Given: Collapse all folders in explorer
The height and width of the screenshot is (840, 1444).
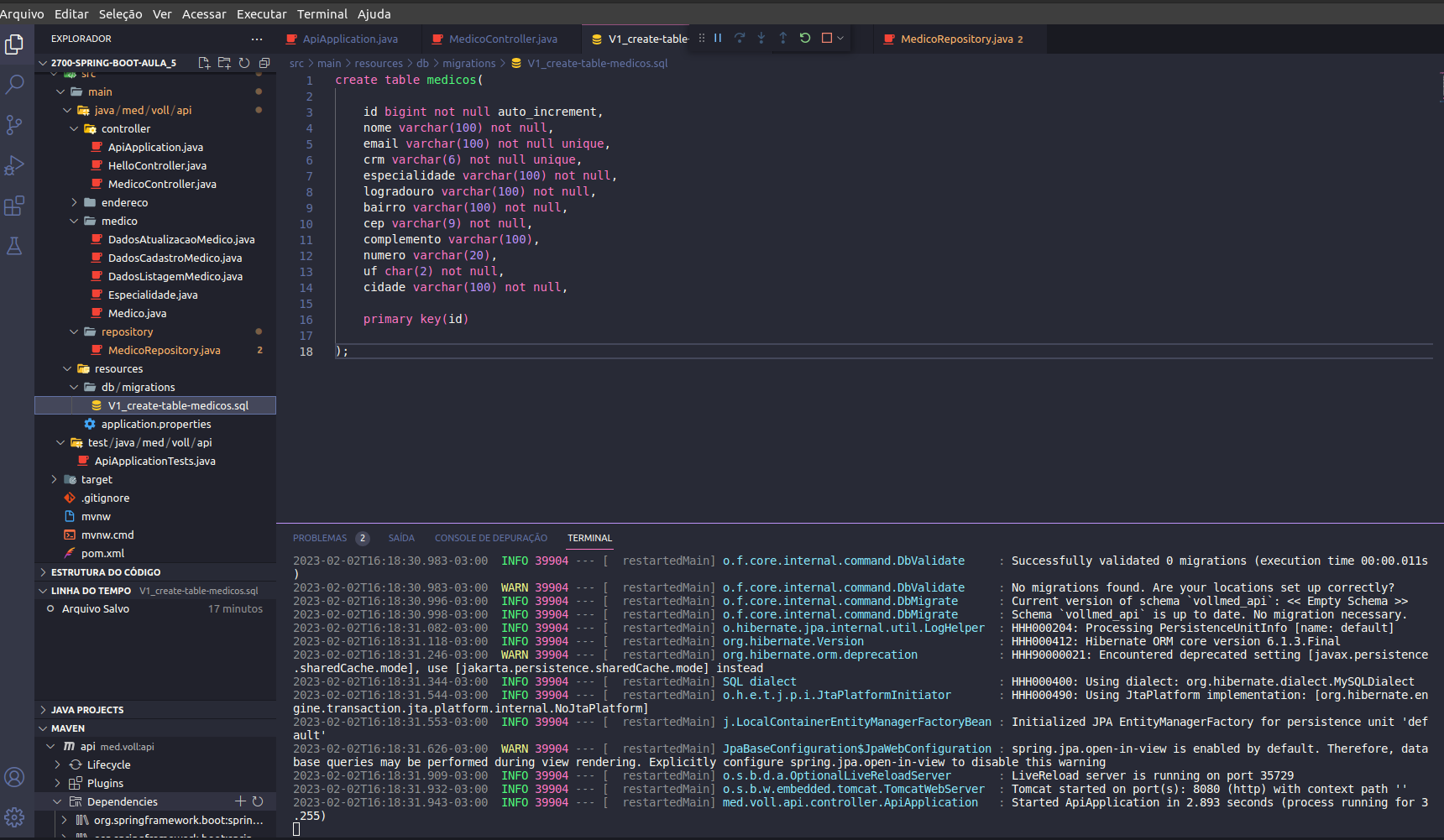Looking at the screenshot, I should click(264, 63).
